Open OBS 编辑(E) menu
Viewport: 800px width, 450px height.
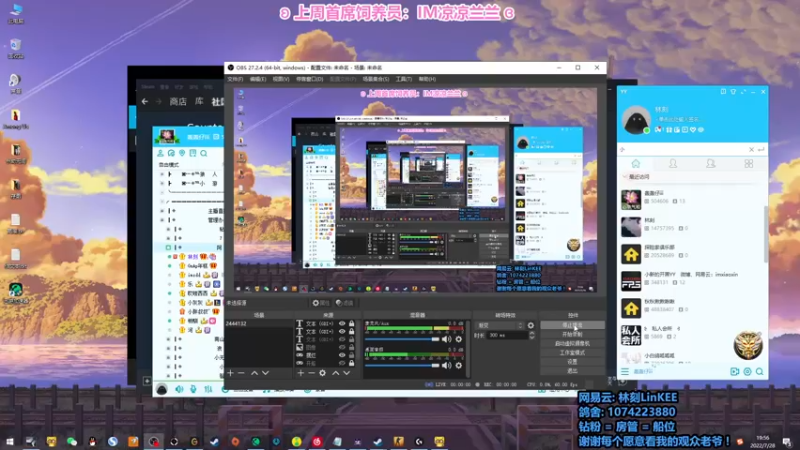click(258, 79)
